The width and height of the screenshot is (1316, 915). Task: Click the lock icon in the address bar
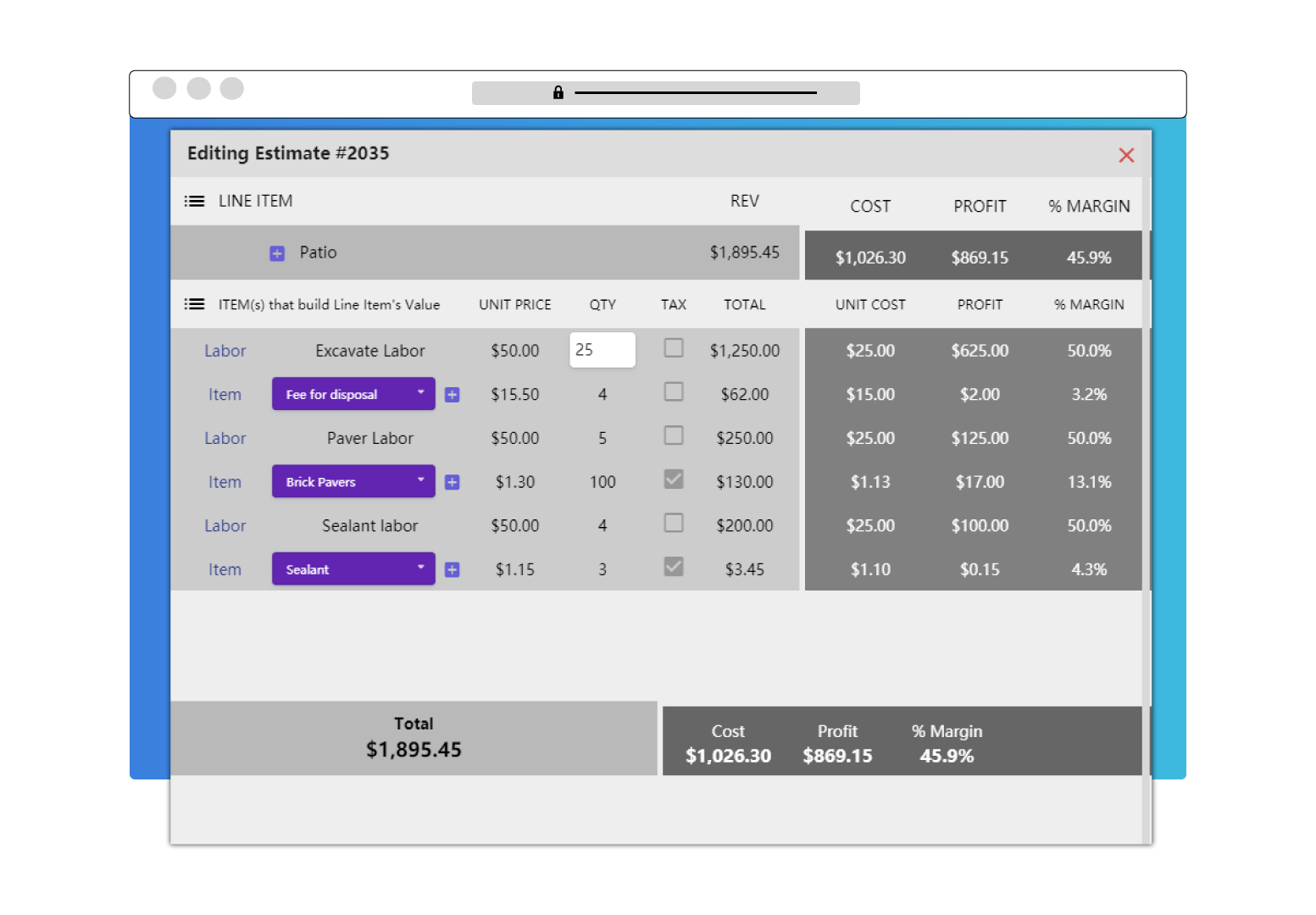558,92
